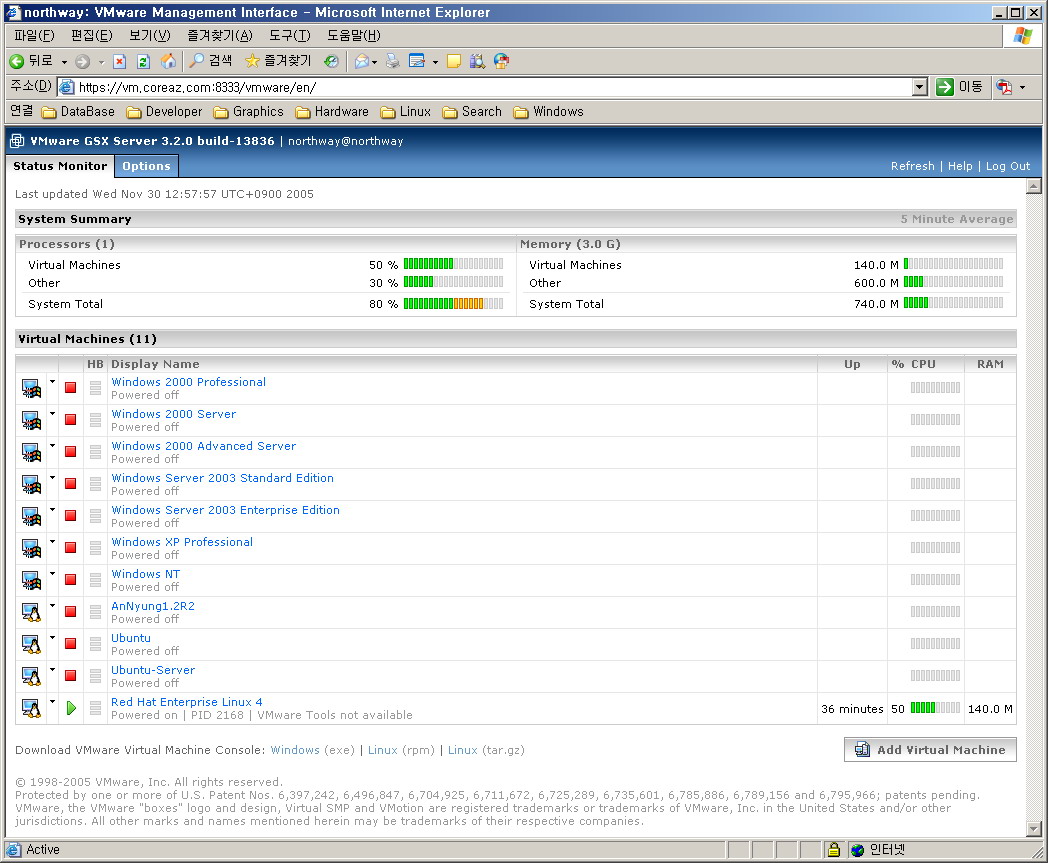The image size is (1048, 863).
Task: Expand the address bar URL dropdown
Action: (920, 87)
